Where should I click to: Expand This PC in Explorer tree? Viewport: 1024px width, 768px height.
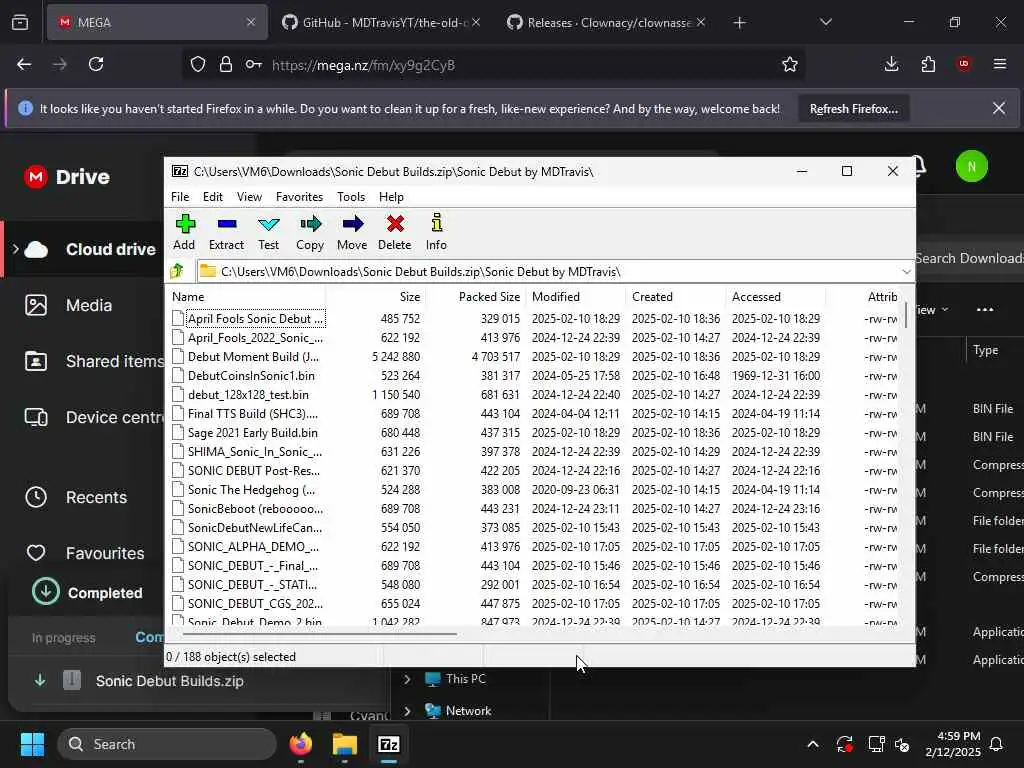click(407, 679)
